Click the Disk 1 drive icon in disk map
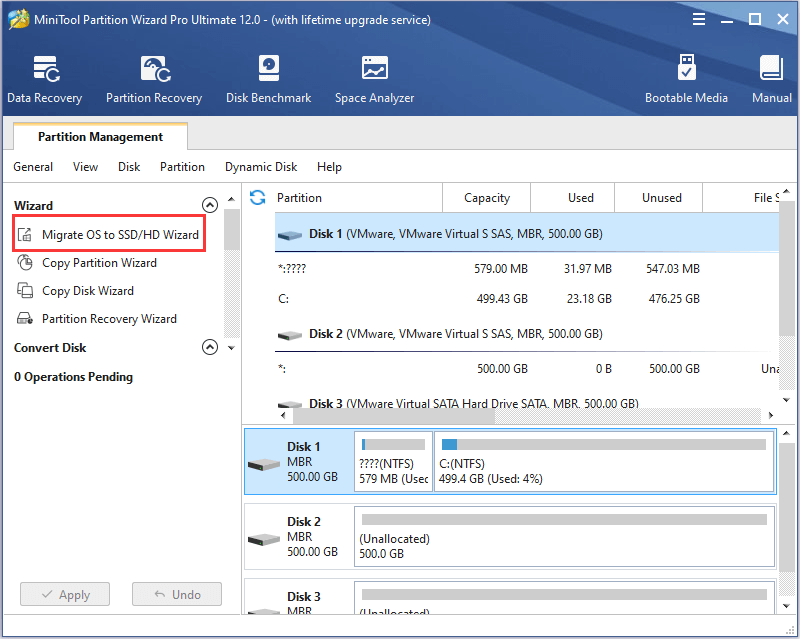This screenshot has width=800, height=639. click(264, 464)
